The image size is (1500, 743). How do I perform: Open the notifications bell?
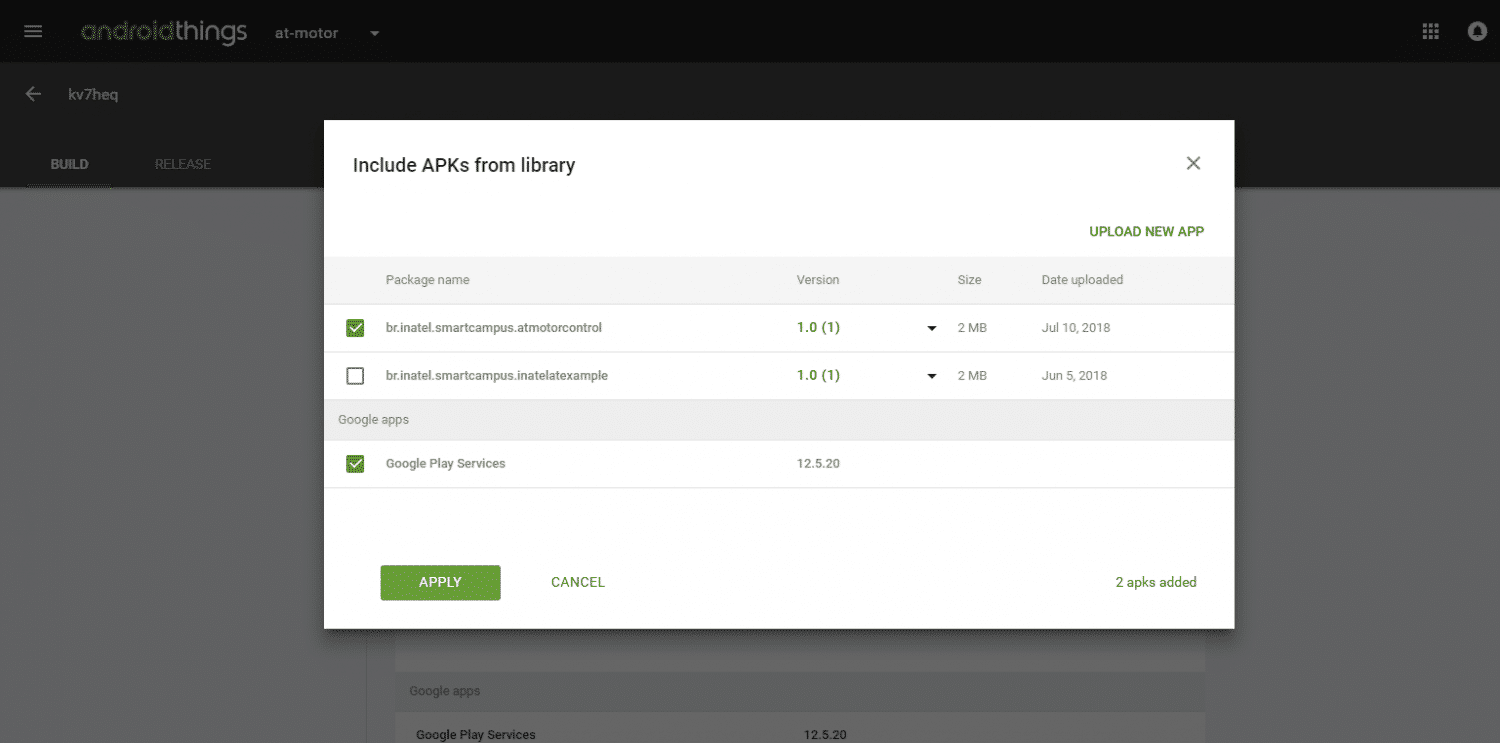[x=1477, y=32]
